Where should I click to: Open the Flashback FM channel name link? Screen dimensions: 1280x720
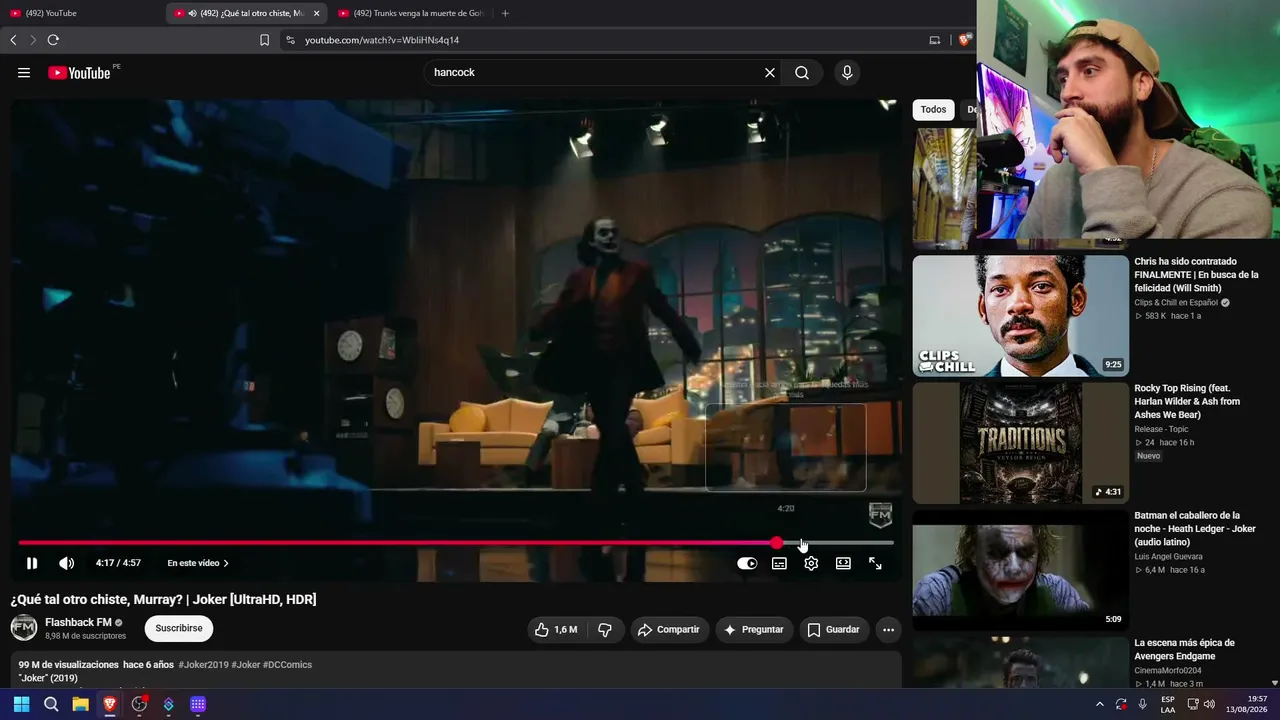[78, 622]
